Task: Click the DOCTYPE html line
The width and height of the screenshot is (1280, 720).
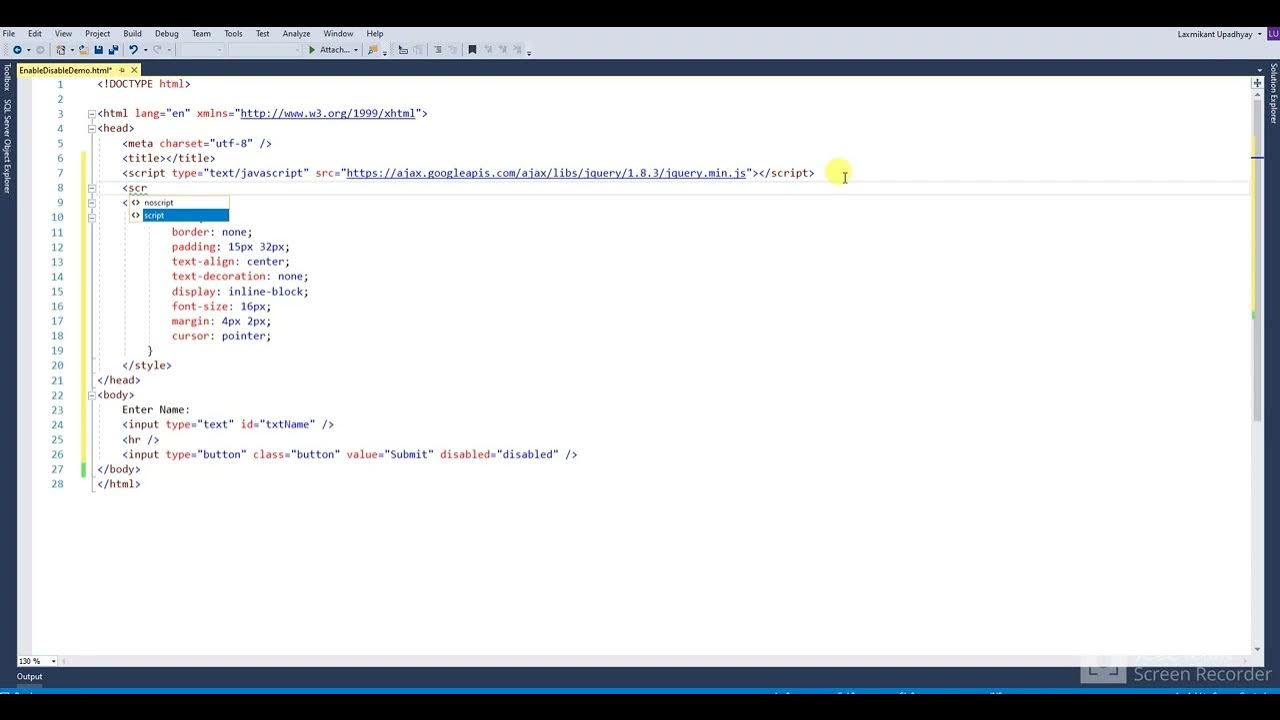Action: click(144, 84)
